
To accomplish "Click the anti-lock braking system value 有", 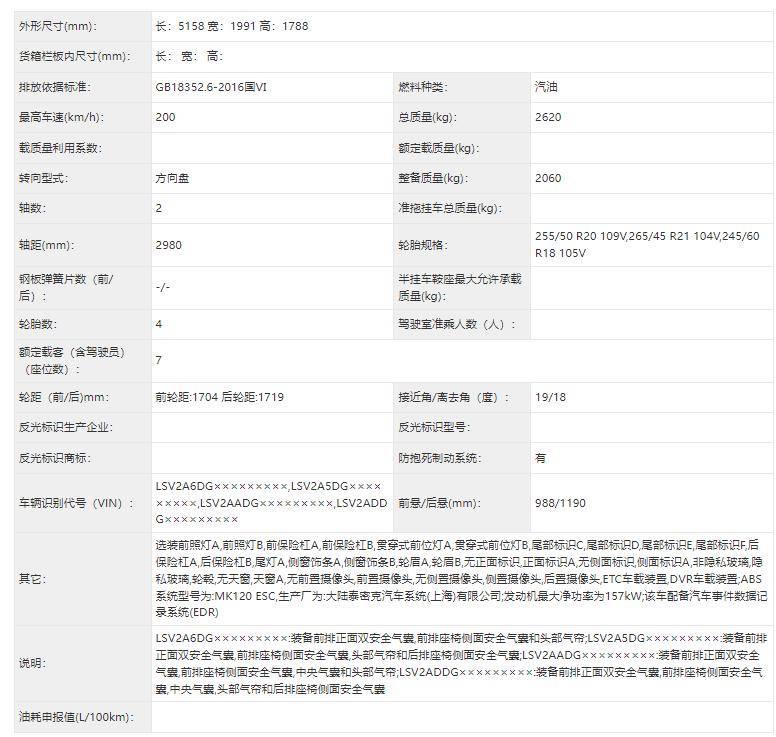I will 541,458.
